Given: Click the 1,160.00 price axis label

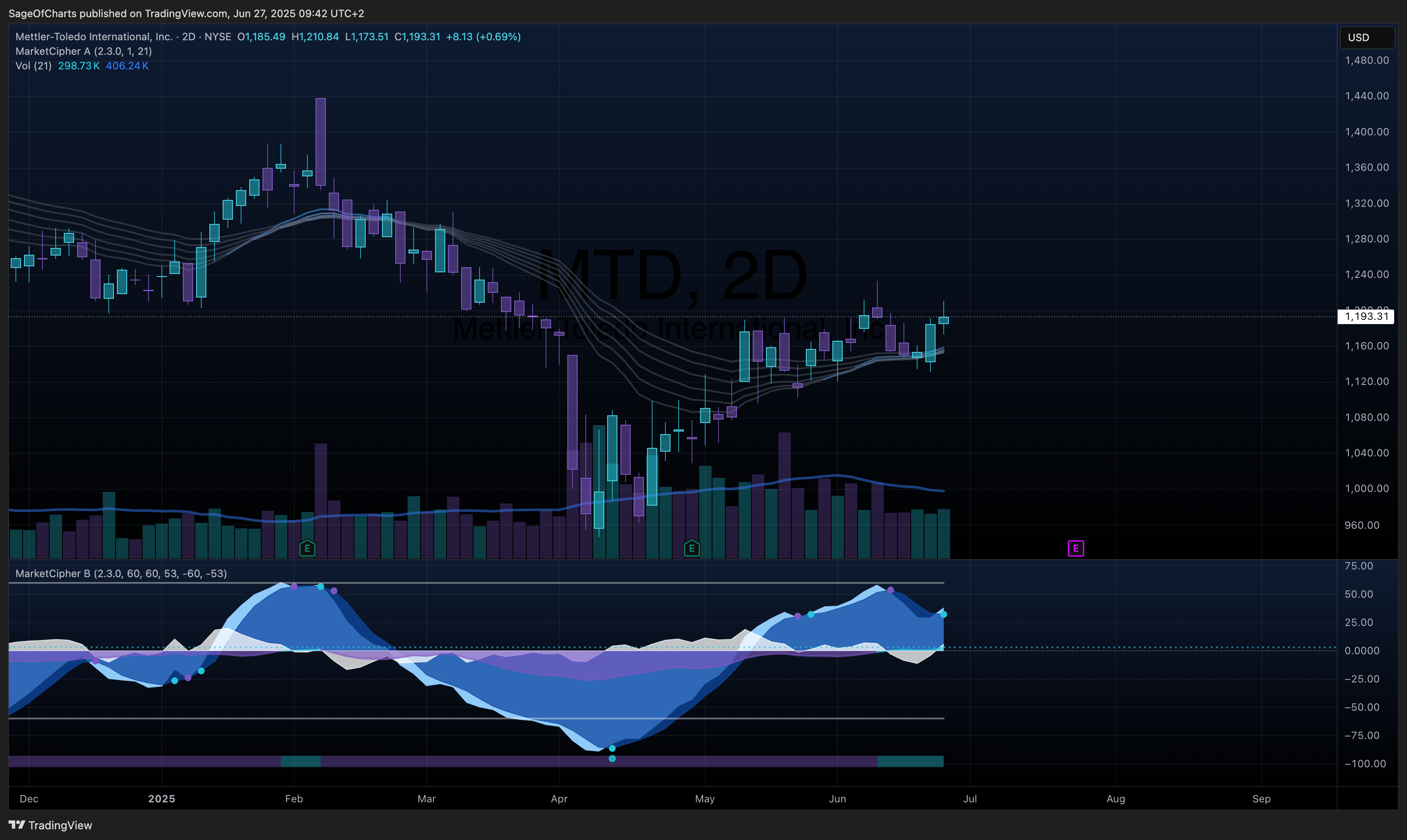Looking at the screenshot, I should coord(1366,346).
